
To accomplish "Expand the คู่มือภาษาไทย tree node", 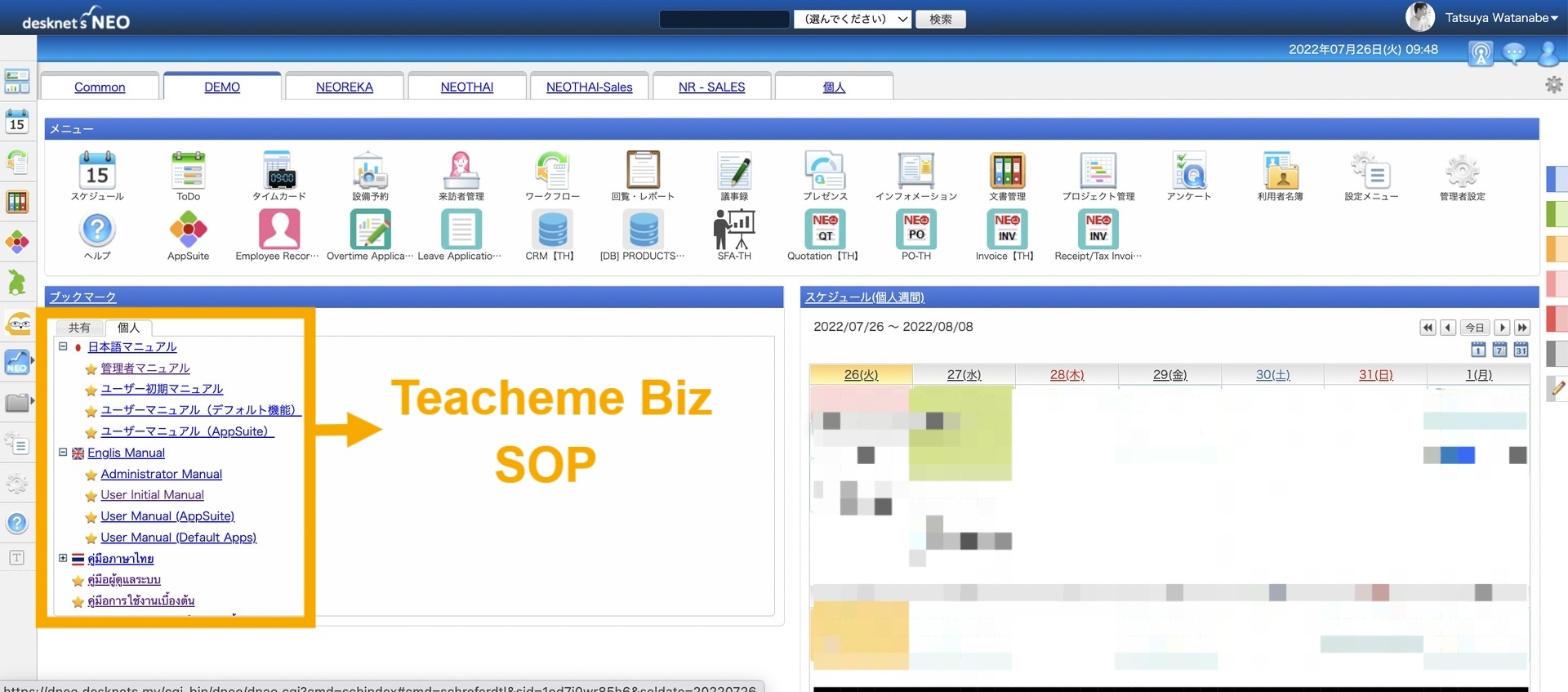I will point(63,558).
